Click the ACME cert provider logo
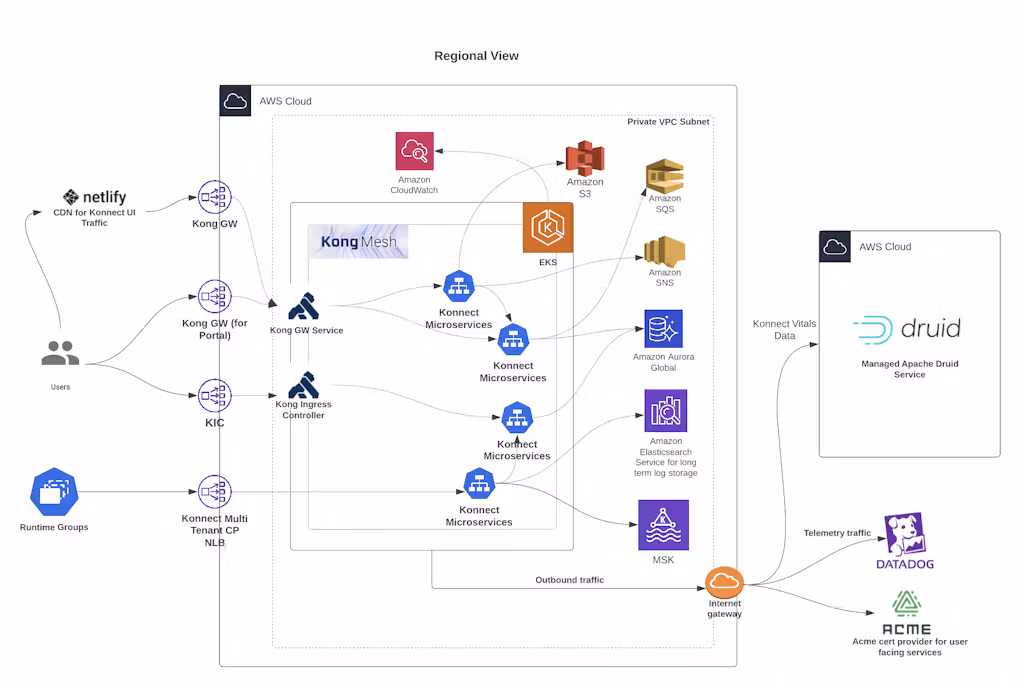 pos(908,613)
